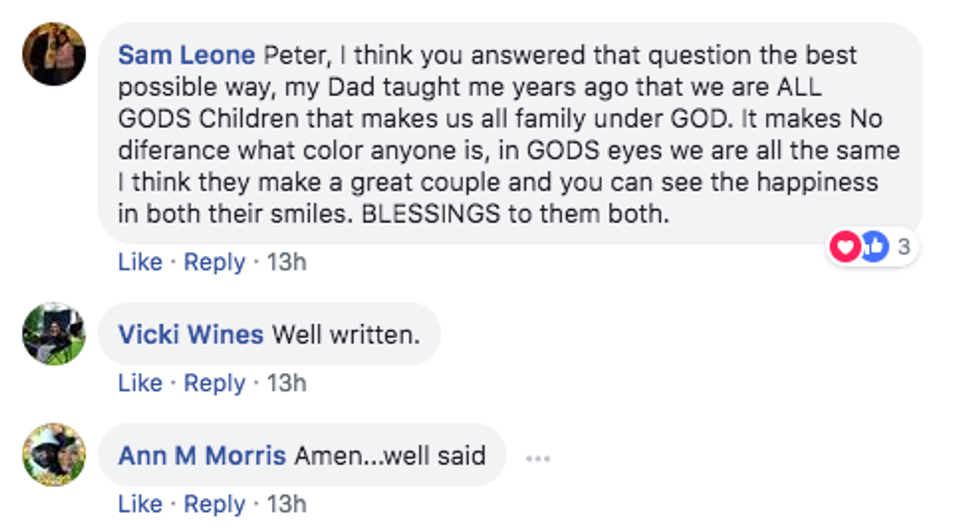
Task: Click the thumbs-up reaction icon on Sam's comment
Action: [874, 246]
